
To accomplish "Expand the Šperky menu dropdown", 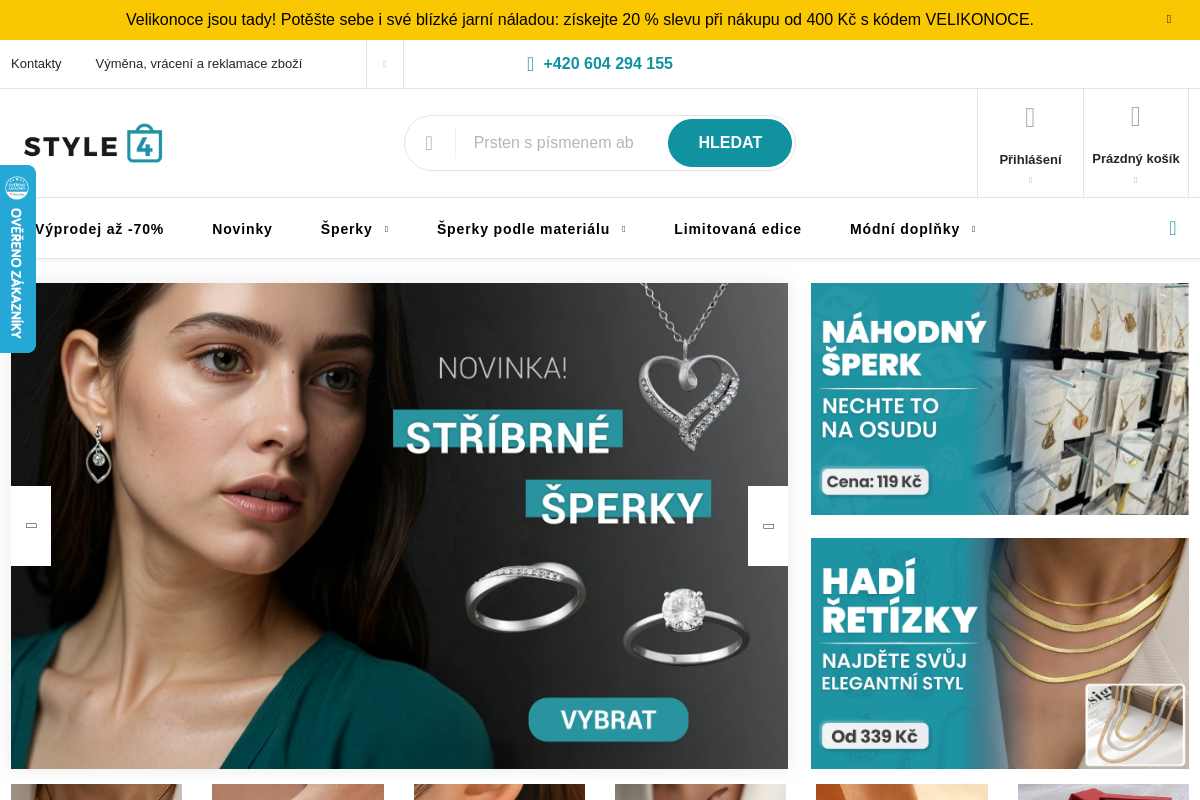I will pyautogui.click(x=386, y=229).
